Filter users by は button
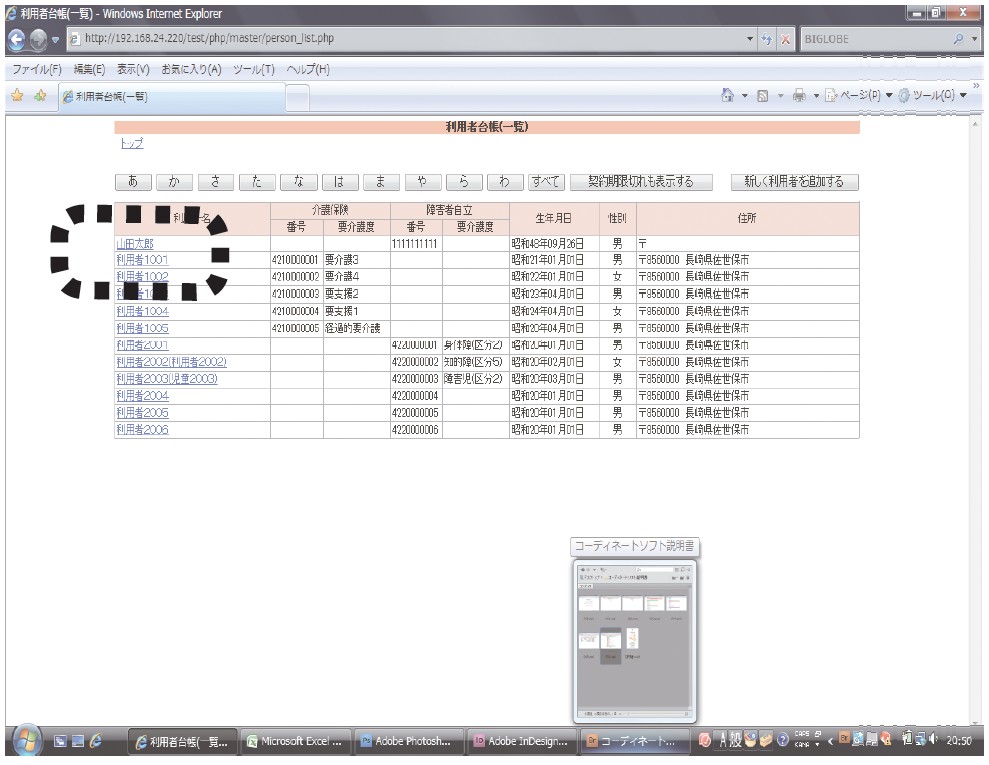Screen dimensions: 989x765 click(x=340, y=182)
